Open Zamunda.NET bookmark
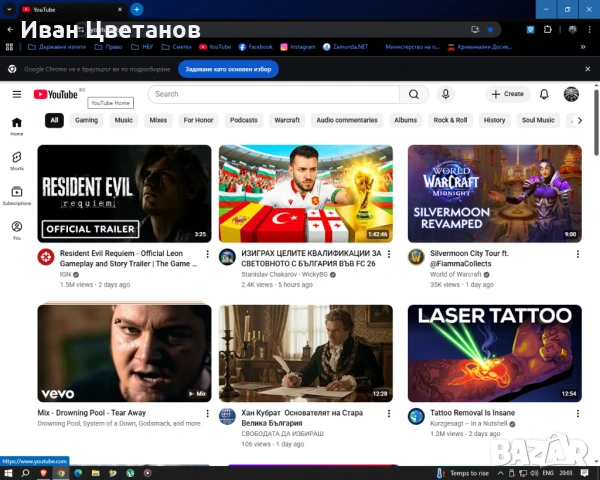Viewport: 600px width, 480px height. pos(346,47)
